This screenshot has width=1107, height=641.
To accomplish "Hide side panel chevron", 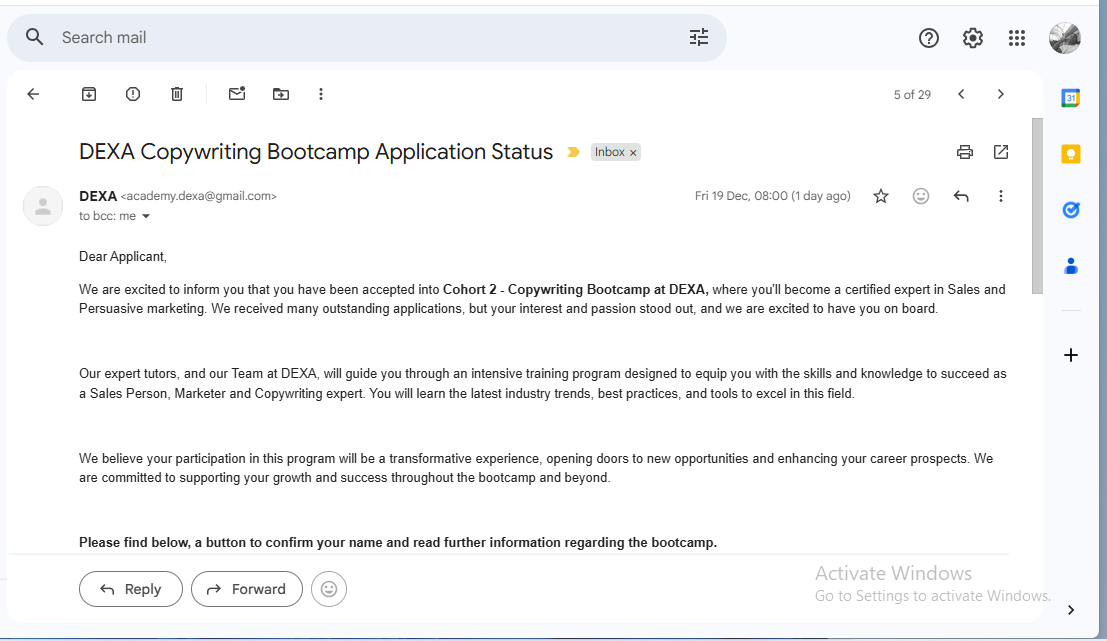I will (x=1071, y=610).
